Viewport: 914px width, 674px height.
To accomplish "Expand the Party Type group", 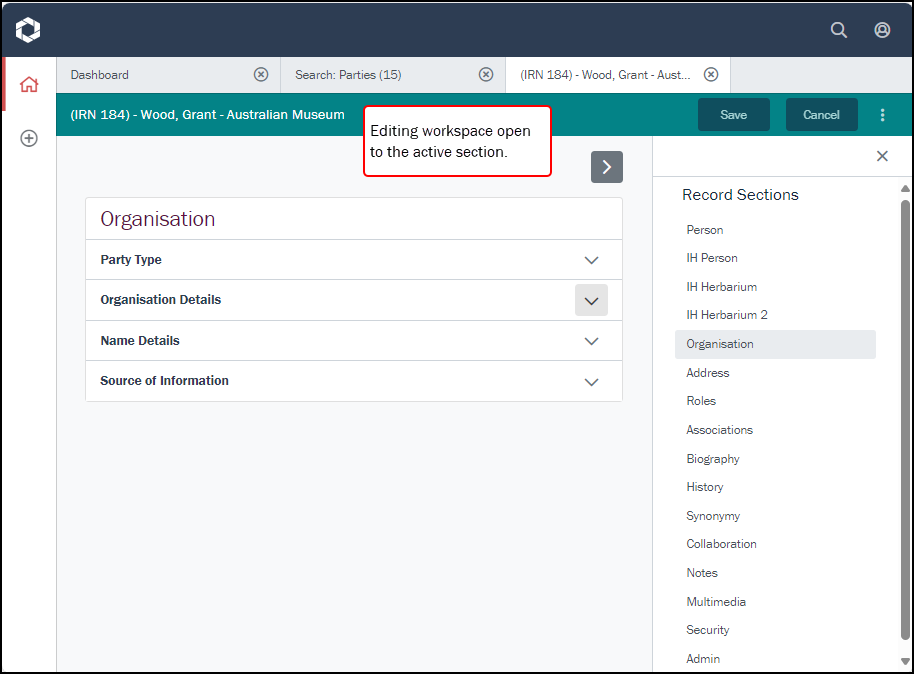I will tap(591, 260).
